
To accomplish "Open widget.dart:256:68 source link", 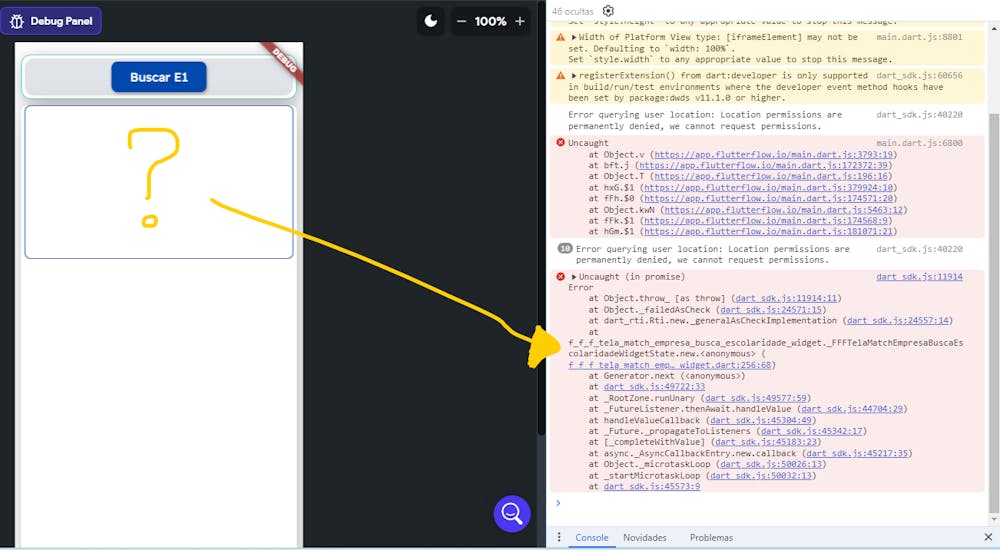I will tap(670, 365).
